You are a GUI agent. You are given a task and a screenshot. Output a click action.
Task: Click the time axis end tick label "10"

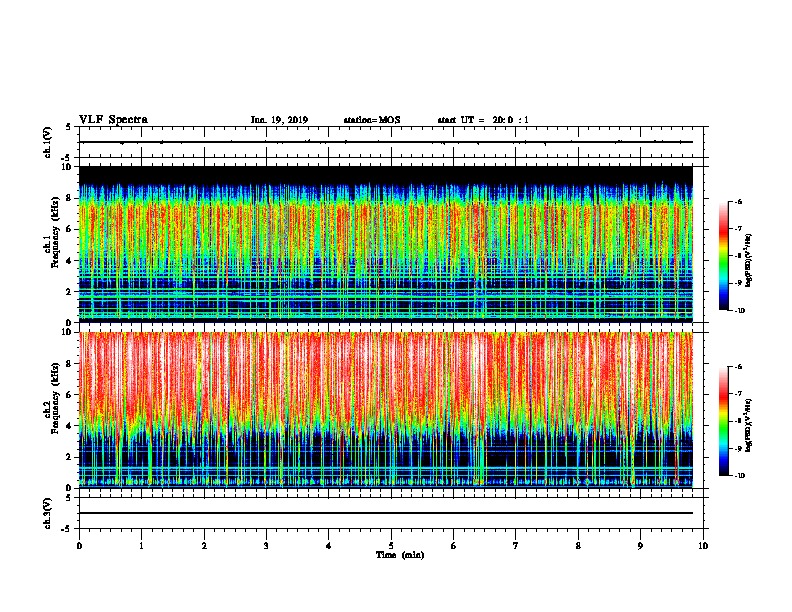click(x=703, y=546)
